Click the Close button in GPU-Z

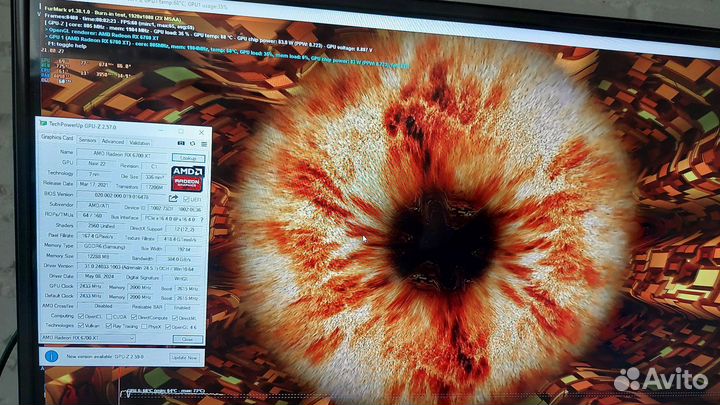tap(187, 339)
